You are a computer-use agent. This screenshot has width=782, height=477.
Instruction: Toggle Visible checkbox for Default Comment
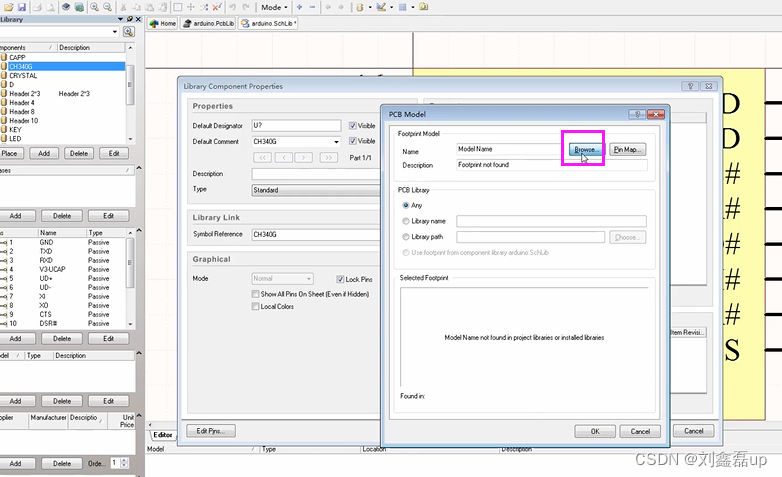(353, 141)
